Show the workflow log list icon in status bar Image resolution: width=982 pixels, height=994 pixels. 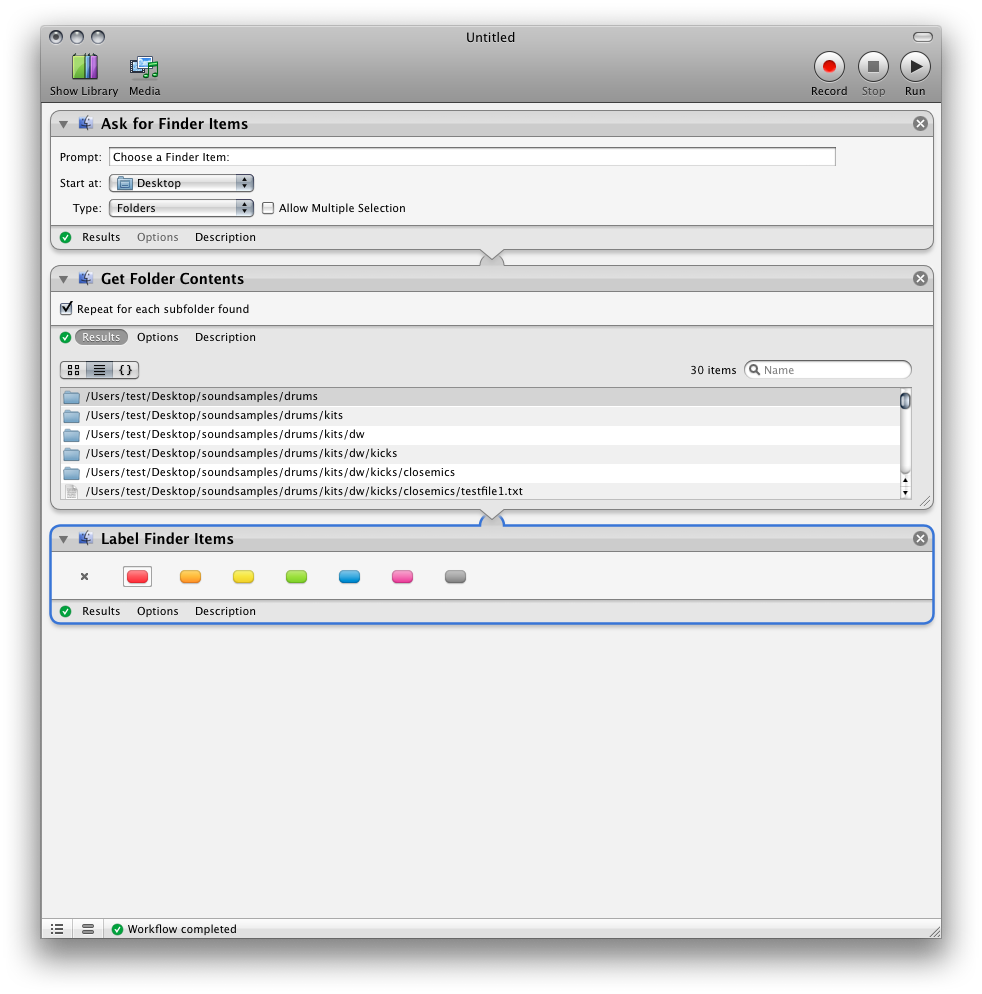point(57,929)
